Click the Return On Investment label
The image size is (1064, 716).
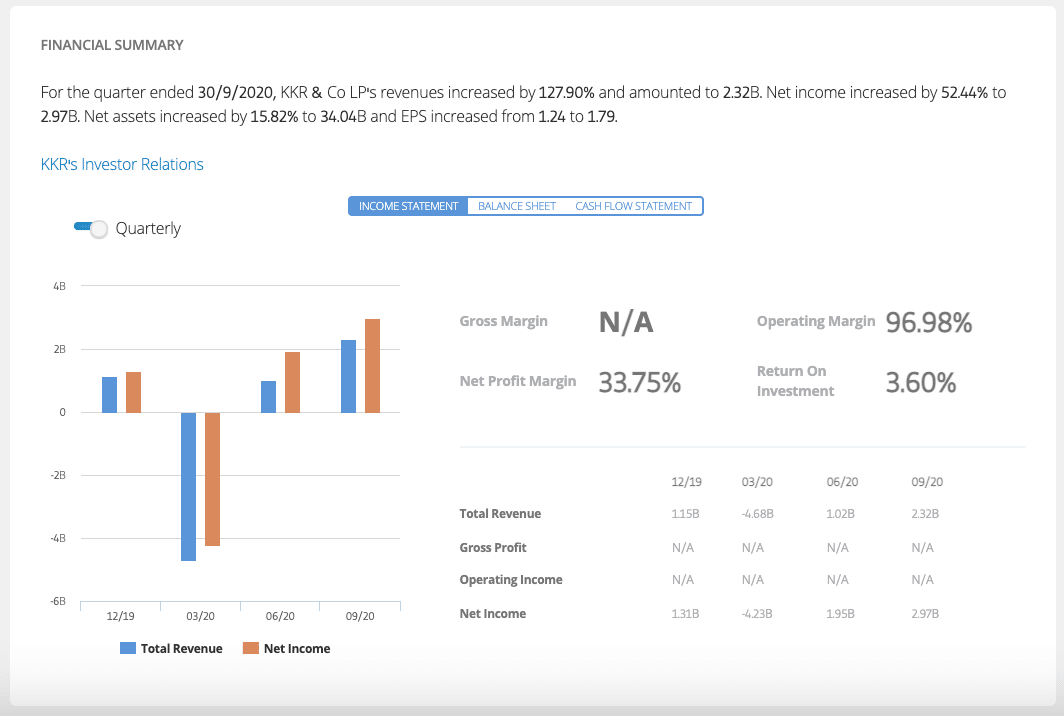[x=795, y=381]
